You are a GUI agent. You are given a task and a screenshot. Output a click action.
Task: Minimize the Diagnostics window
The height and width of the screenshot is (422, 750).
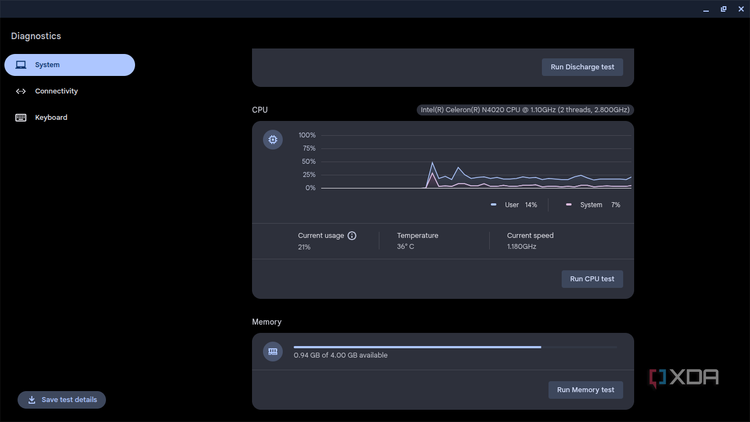tap(706, 9)
